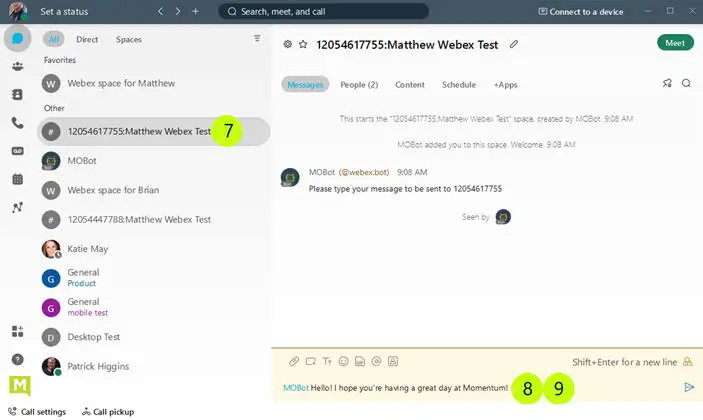This screenshot has width=703, height=420.
Task: Open Webex space for Matthew
Action: 154,83
